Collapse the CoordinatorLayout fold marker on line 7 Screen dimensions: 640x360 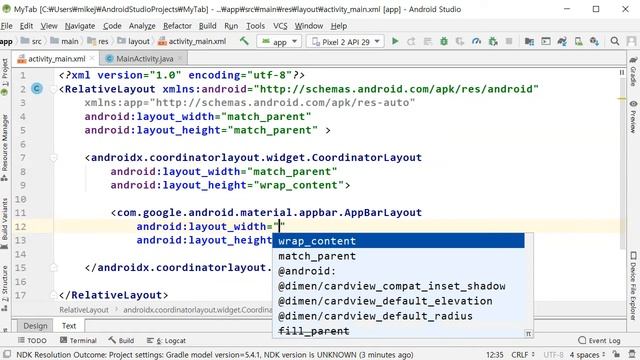tap(53, 158)
